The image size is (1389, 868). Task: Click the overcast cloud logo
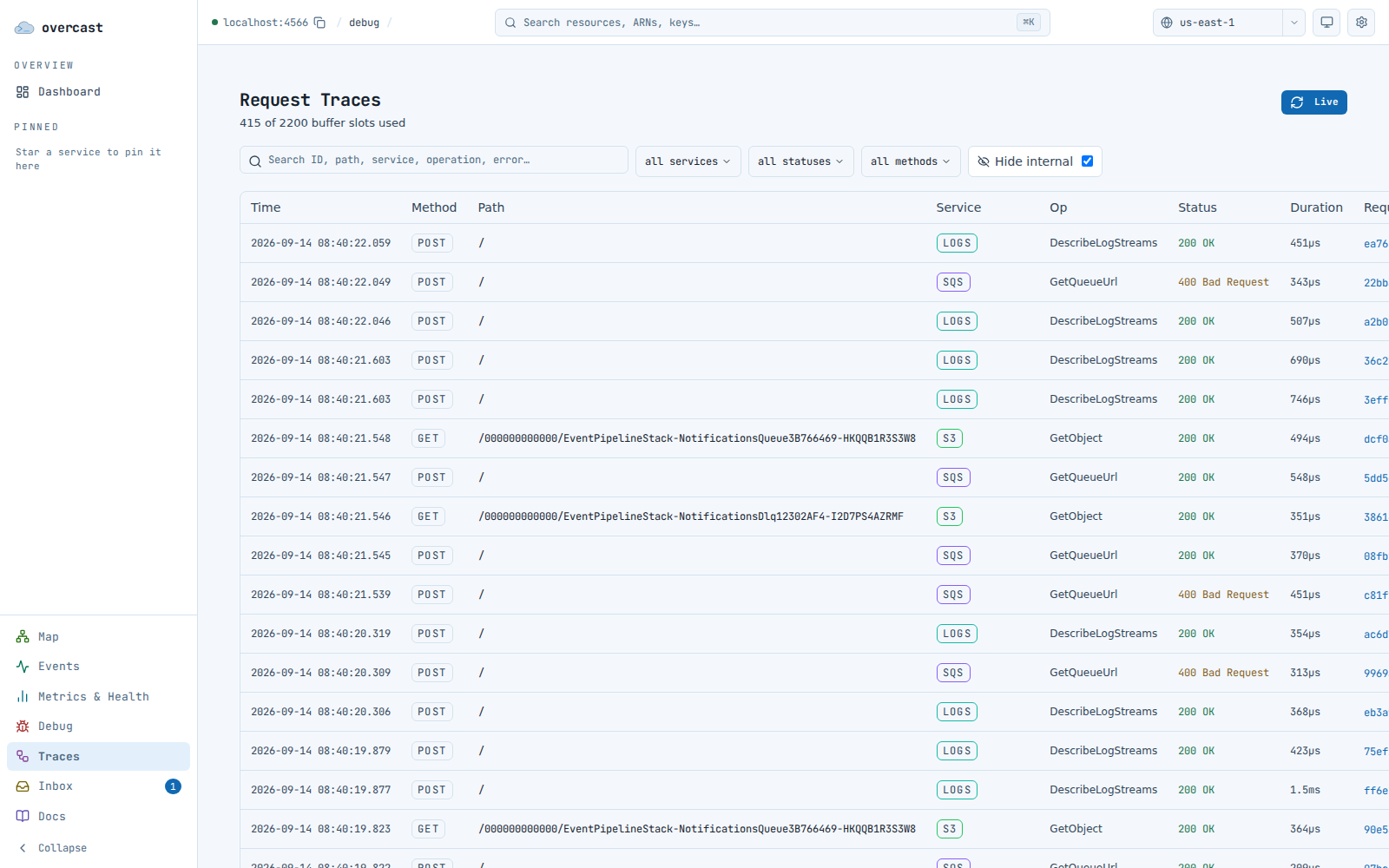tap(24, 28)
